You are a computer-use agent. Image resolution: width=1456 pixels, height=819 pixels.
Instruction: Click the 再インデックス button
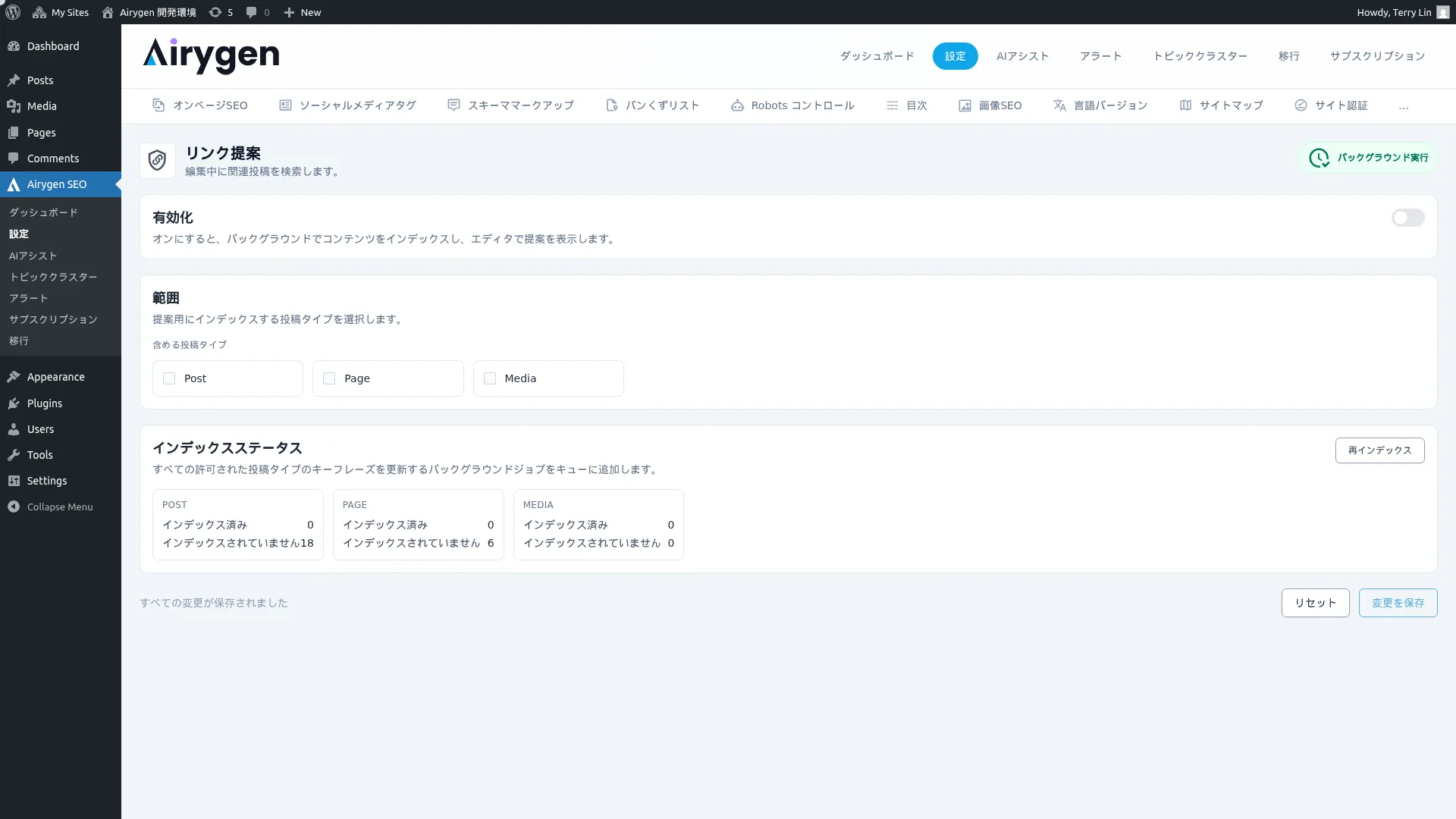[1379, 450]
